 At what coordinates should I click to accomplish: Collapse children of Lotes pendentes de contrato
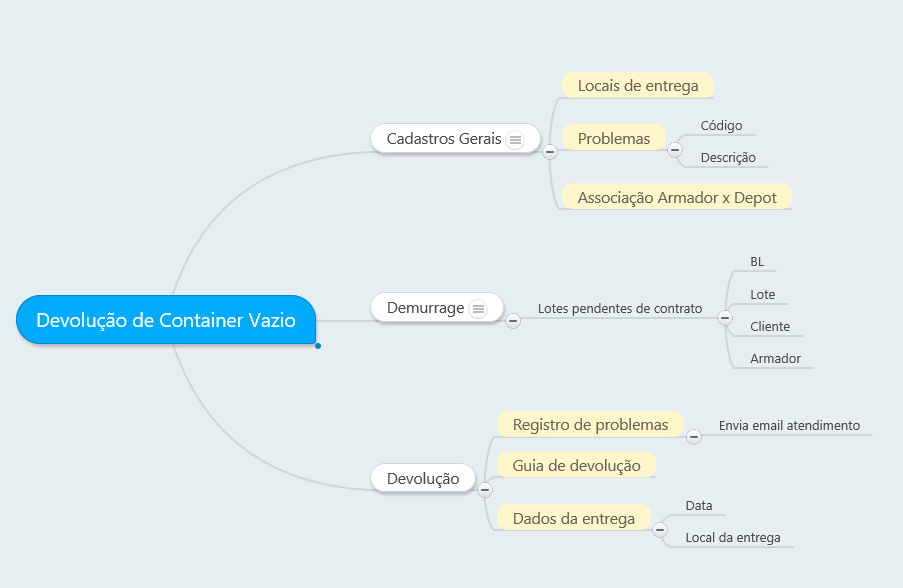tap(725, 317)
